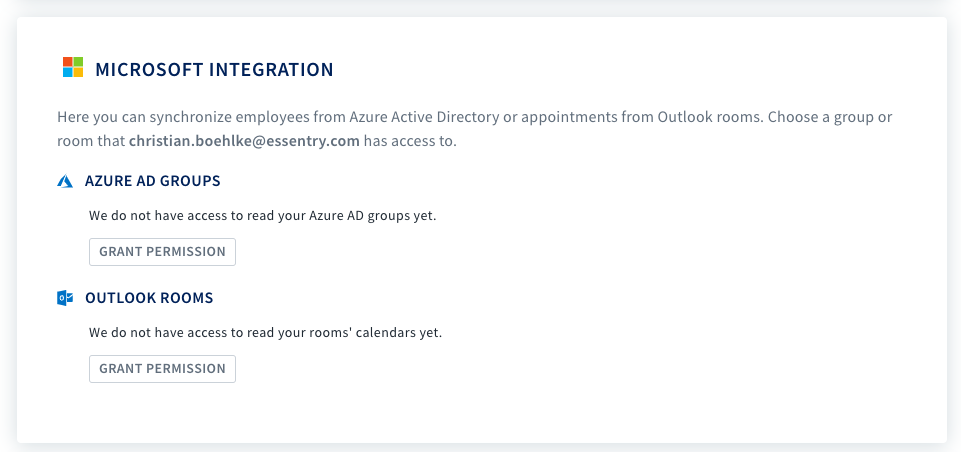Click the green square of Microsoft logo
This screenshot has width=961, height=452.
78,62
